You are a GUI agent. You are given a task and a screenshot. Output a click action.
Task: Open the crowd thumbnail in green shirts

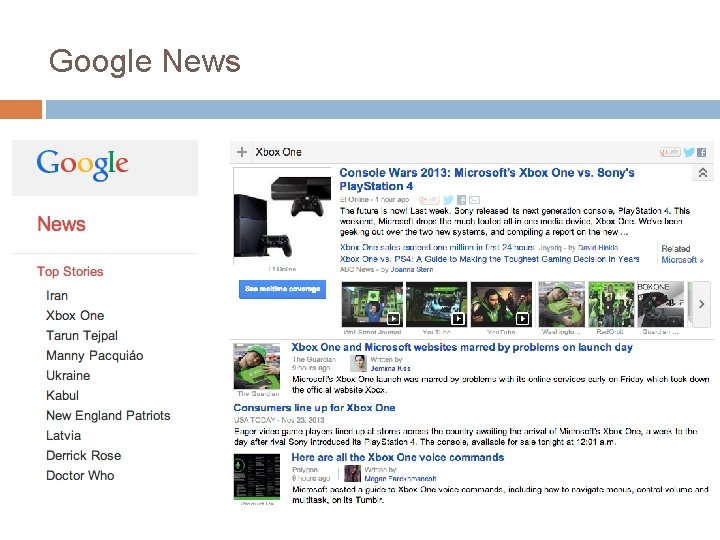click(611, 304)
